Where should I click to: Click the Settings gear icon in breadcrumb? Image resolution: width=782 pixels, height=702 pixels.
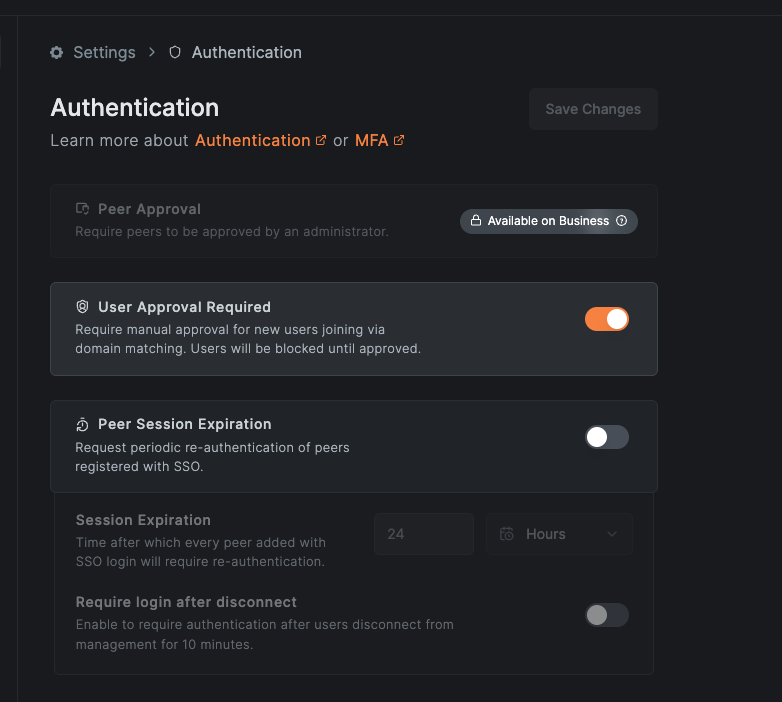(x=57, y=52)
